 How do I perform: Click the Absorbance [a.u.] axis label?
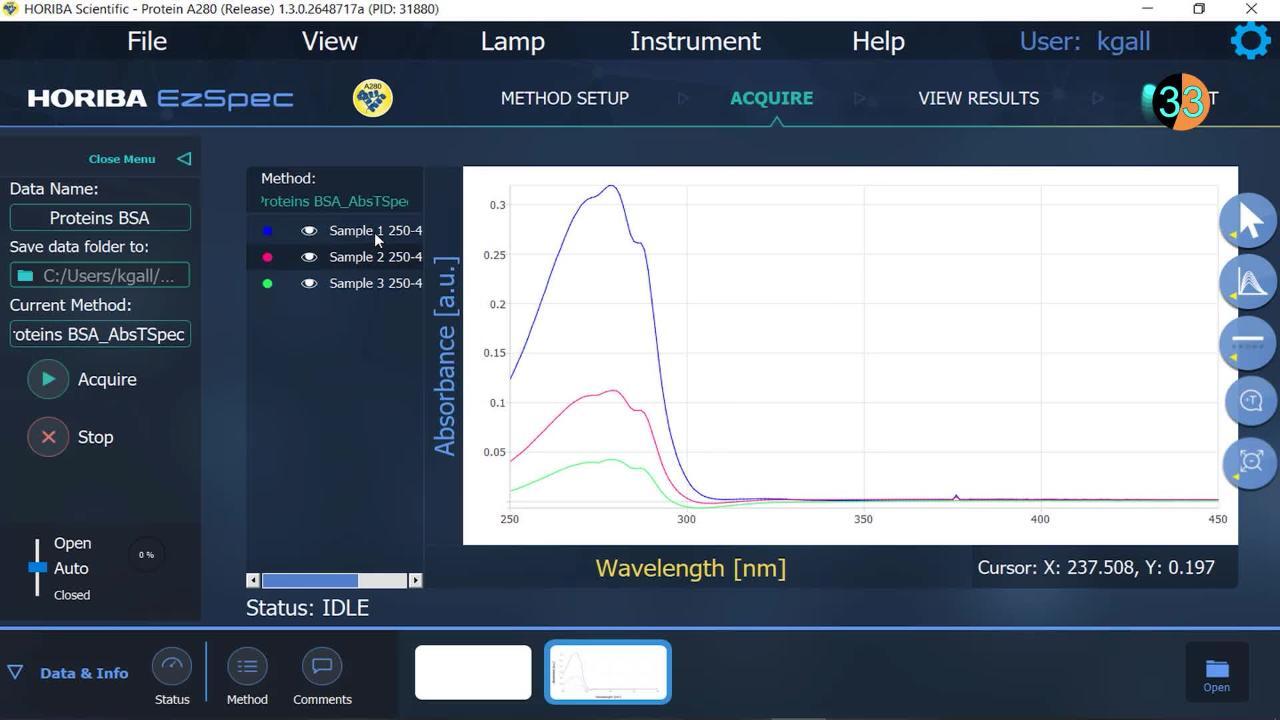point(445,356)
